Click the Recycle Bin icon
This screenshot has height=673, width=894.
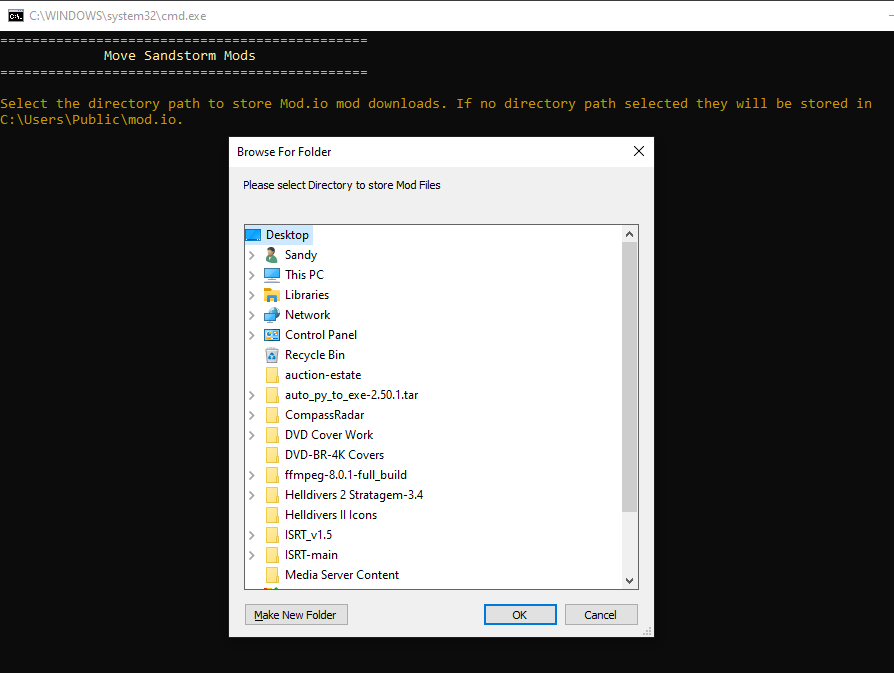coord(272,355)
